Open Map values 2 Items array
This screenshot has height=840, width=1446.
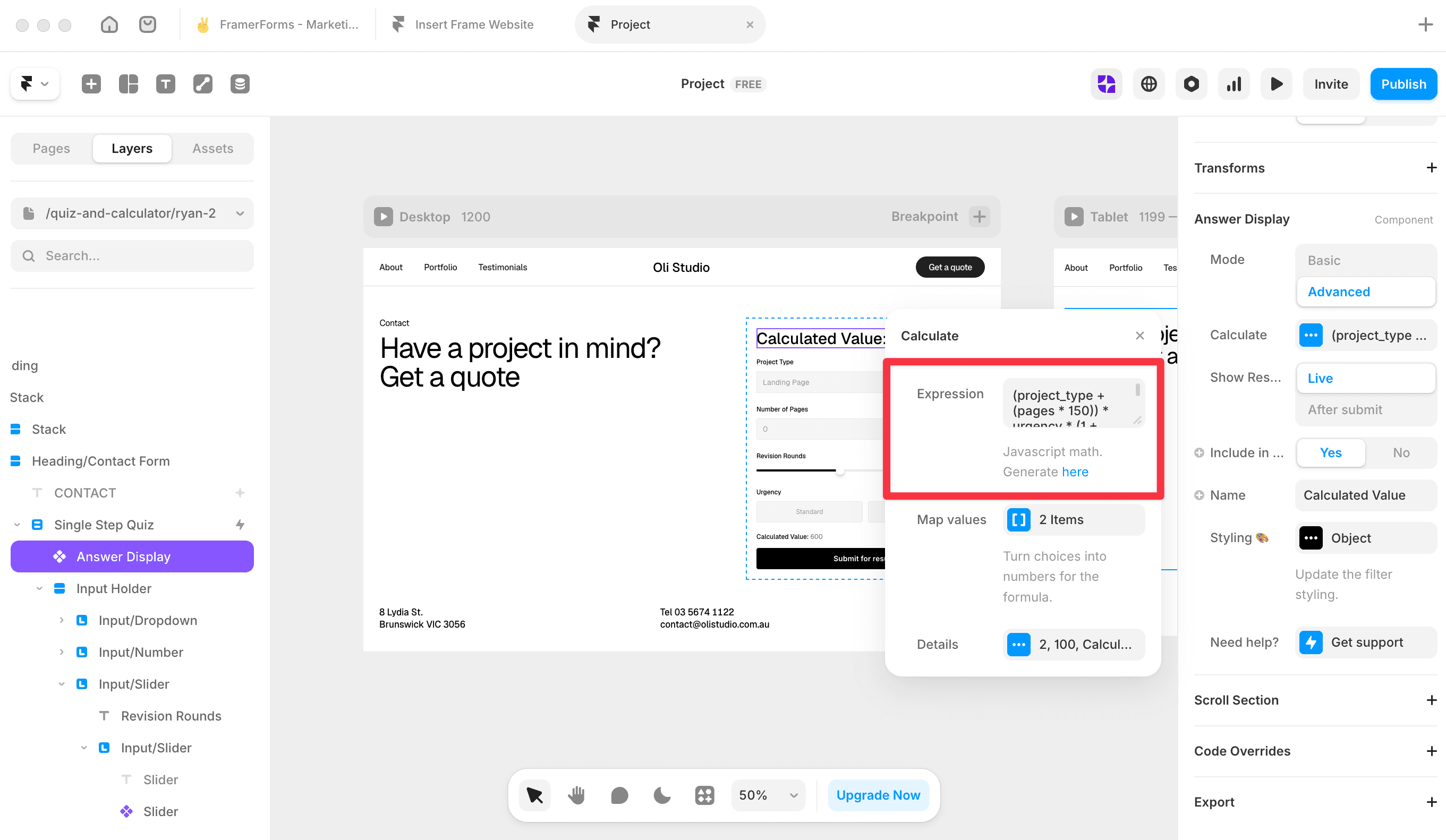[1074, 519]
